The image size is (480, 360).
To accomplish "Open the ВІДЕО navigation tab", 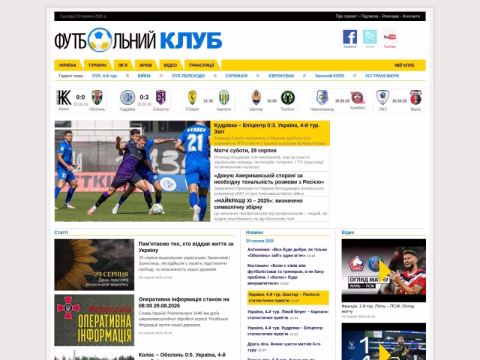I will (170, 65).
